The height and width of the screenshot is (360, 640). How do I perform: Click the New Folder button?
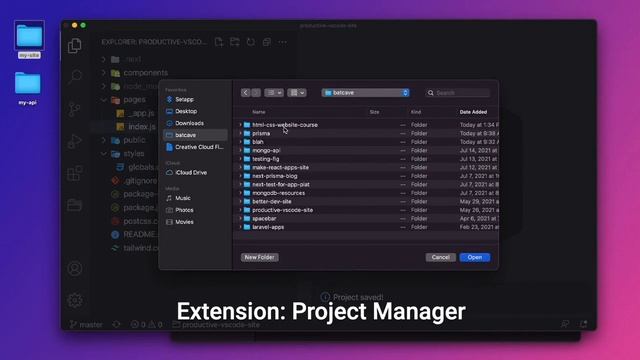coord(260,257)
